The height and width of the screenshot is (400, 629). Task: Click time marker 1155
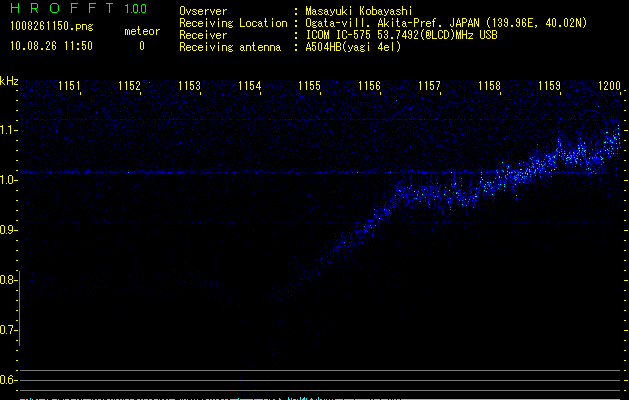[309, 86]
